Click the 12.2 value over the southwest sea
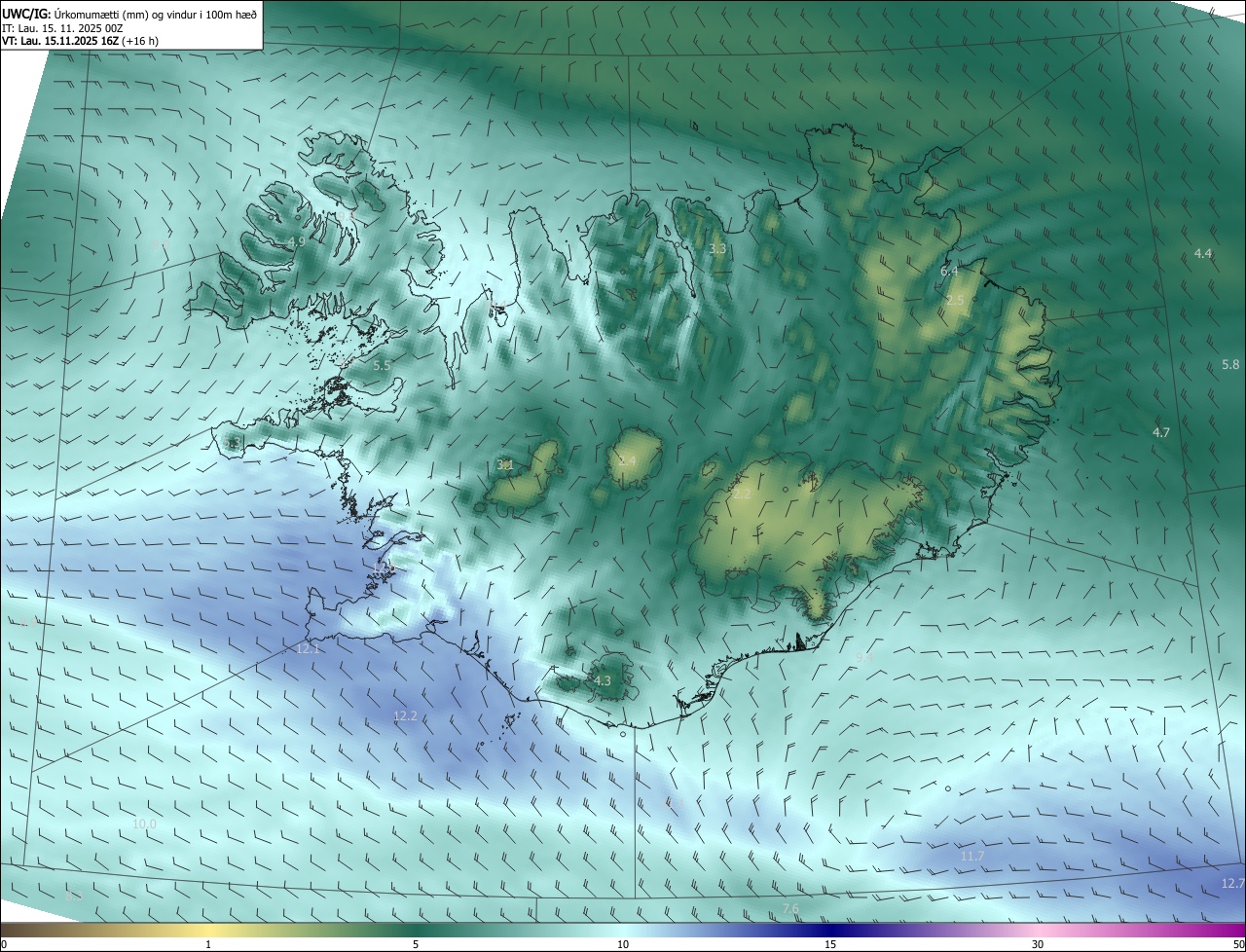 tap(405, 715)
